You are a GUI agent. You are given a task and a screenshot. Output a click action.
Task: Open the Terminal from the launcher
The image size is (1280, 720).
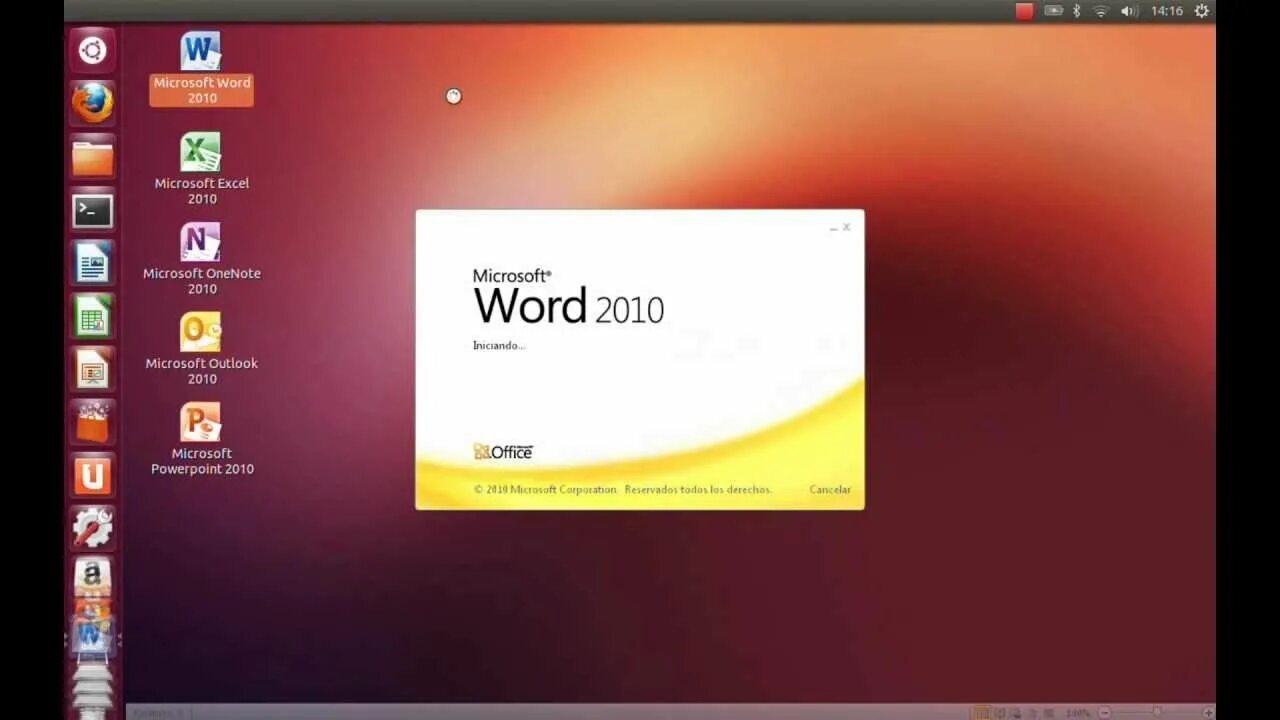point(93,210)
